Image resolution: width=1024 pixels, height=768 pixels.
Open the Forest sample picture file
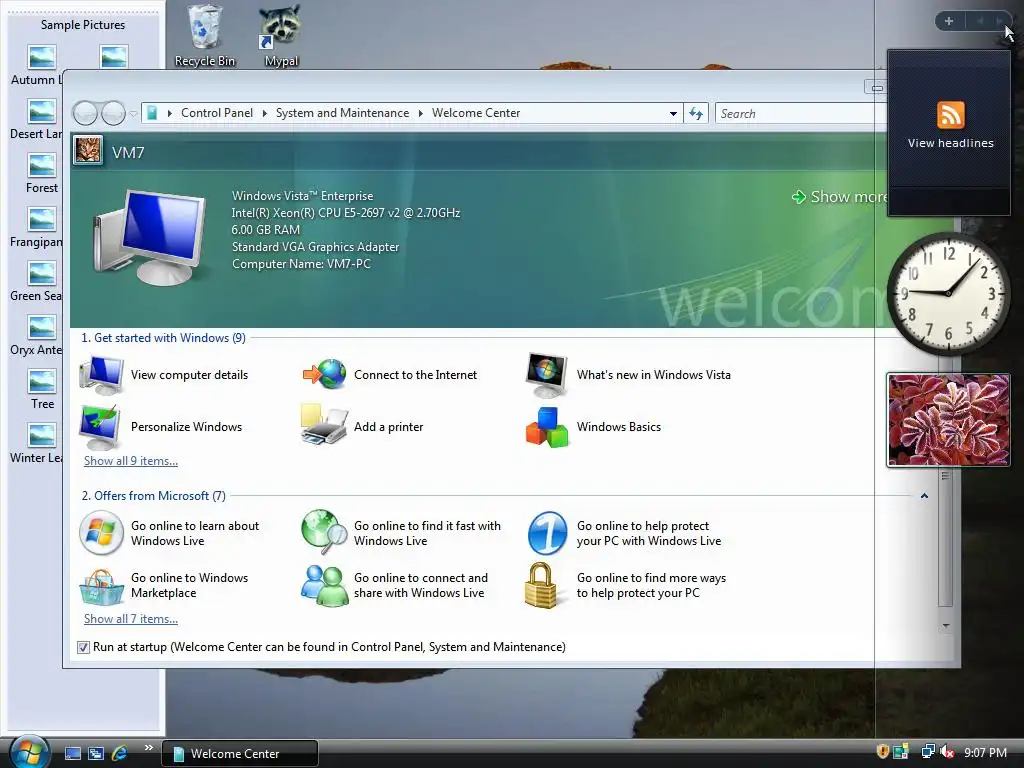click(x=42, y=173)
